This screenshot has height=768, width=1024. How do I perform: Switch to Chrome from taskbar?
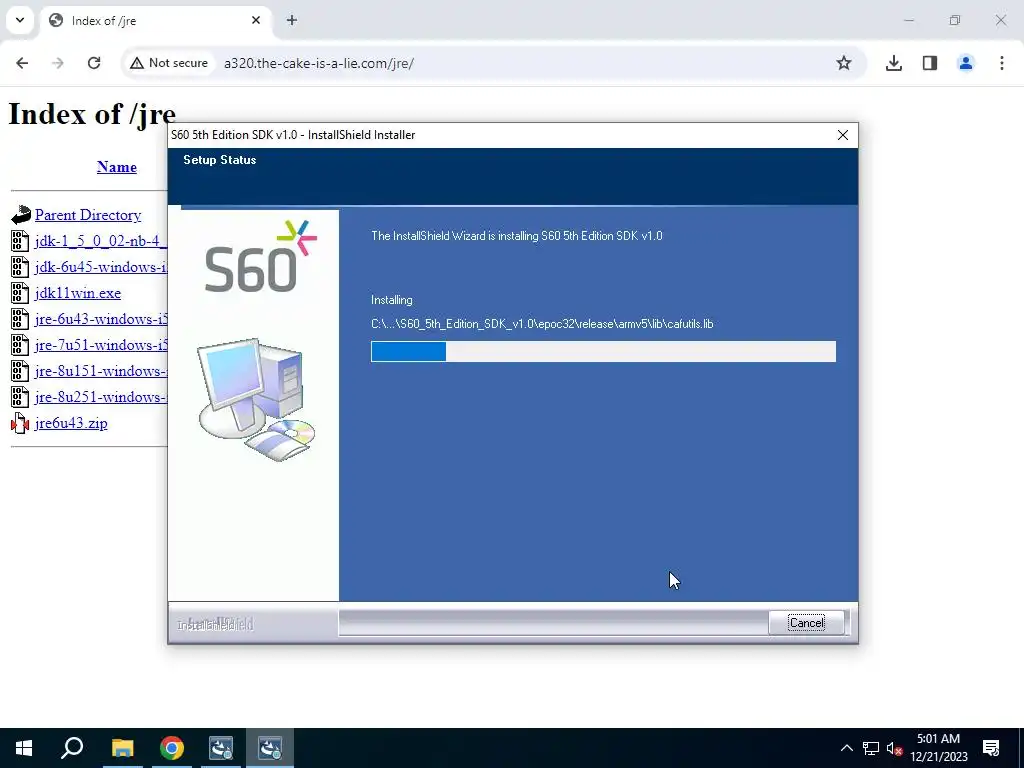click(x=172, y=748)
